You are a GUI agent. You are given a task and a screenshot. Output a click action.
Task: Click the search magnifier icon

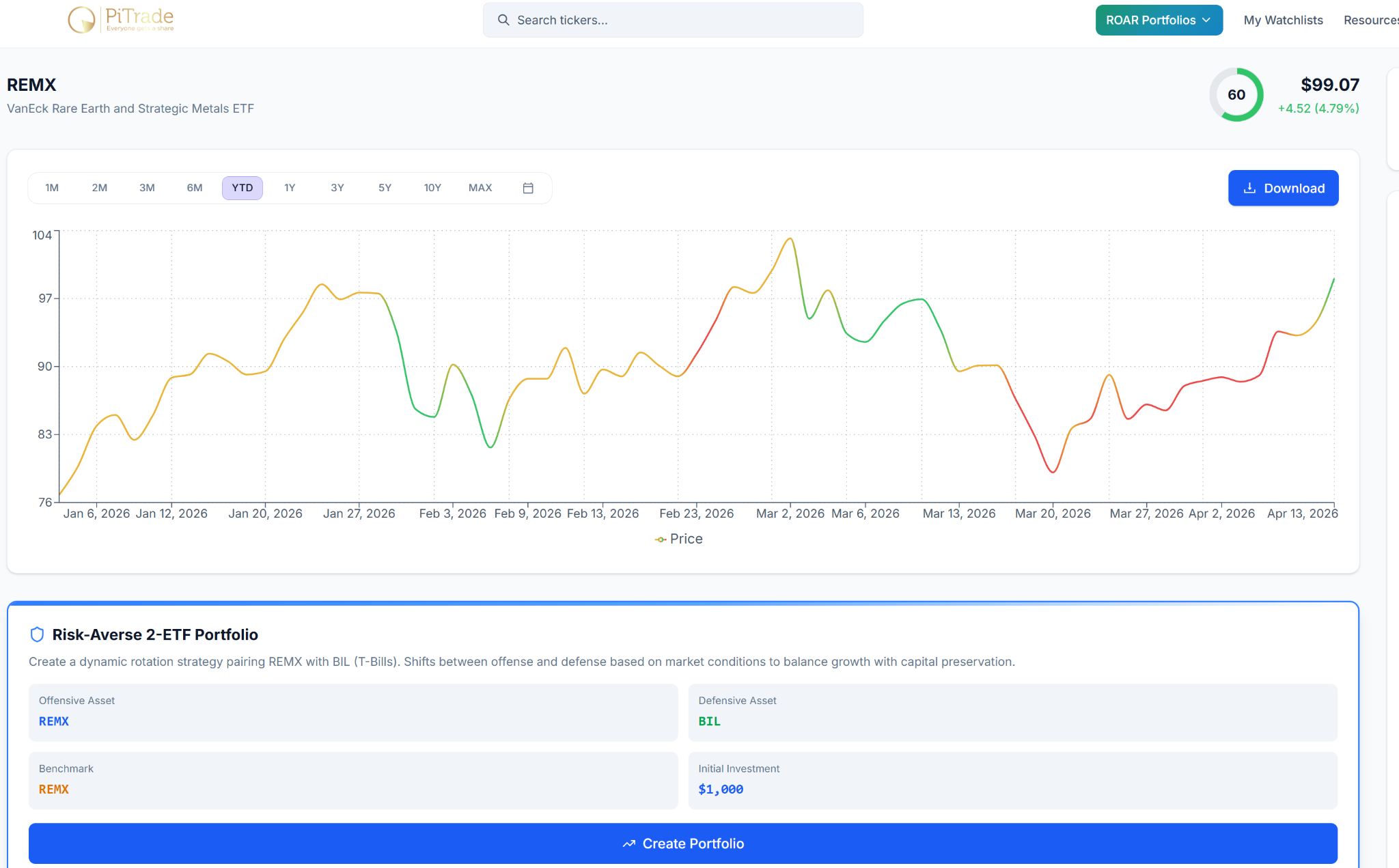(503, 20)
